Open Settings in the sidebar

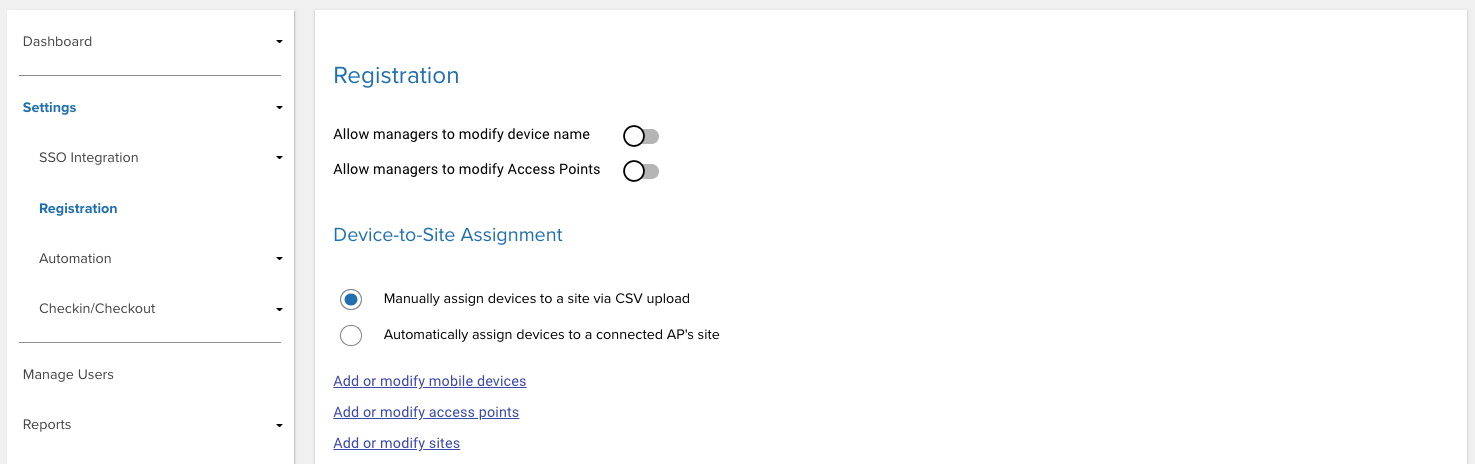click(x=49, y=108)
